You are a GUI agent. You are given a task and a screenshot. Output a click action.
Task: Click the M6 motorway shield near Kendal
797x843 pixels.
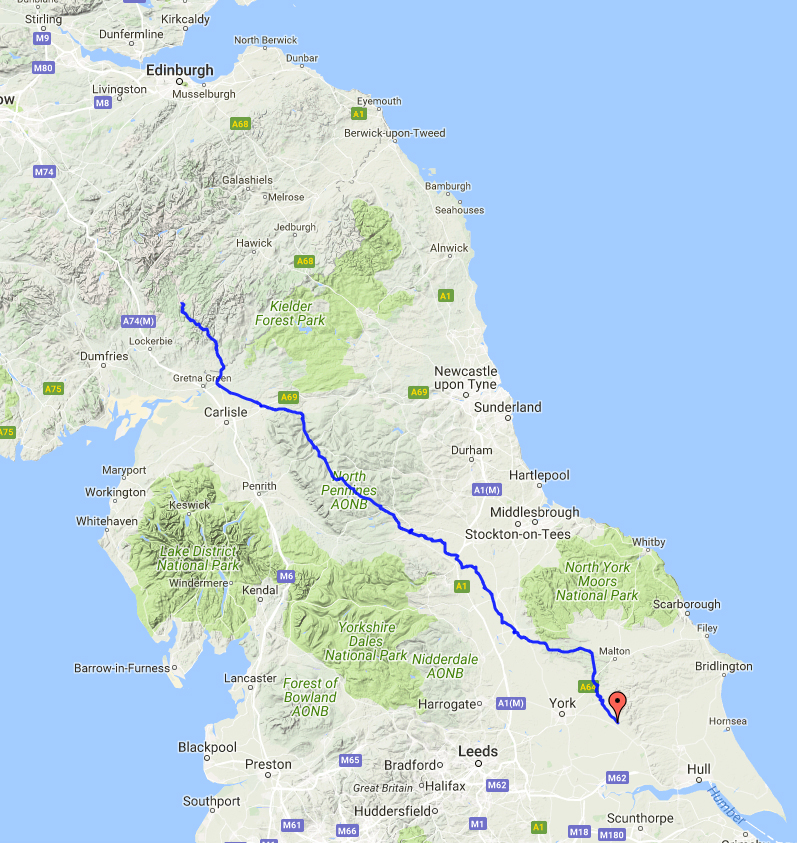pos(286,576)
